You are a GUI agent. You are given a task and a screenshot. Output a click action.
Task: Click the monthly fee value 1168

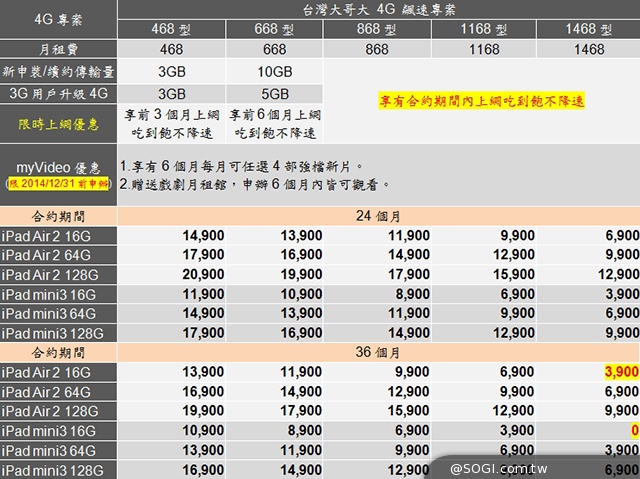tap(484, 49)
